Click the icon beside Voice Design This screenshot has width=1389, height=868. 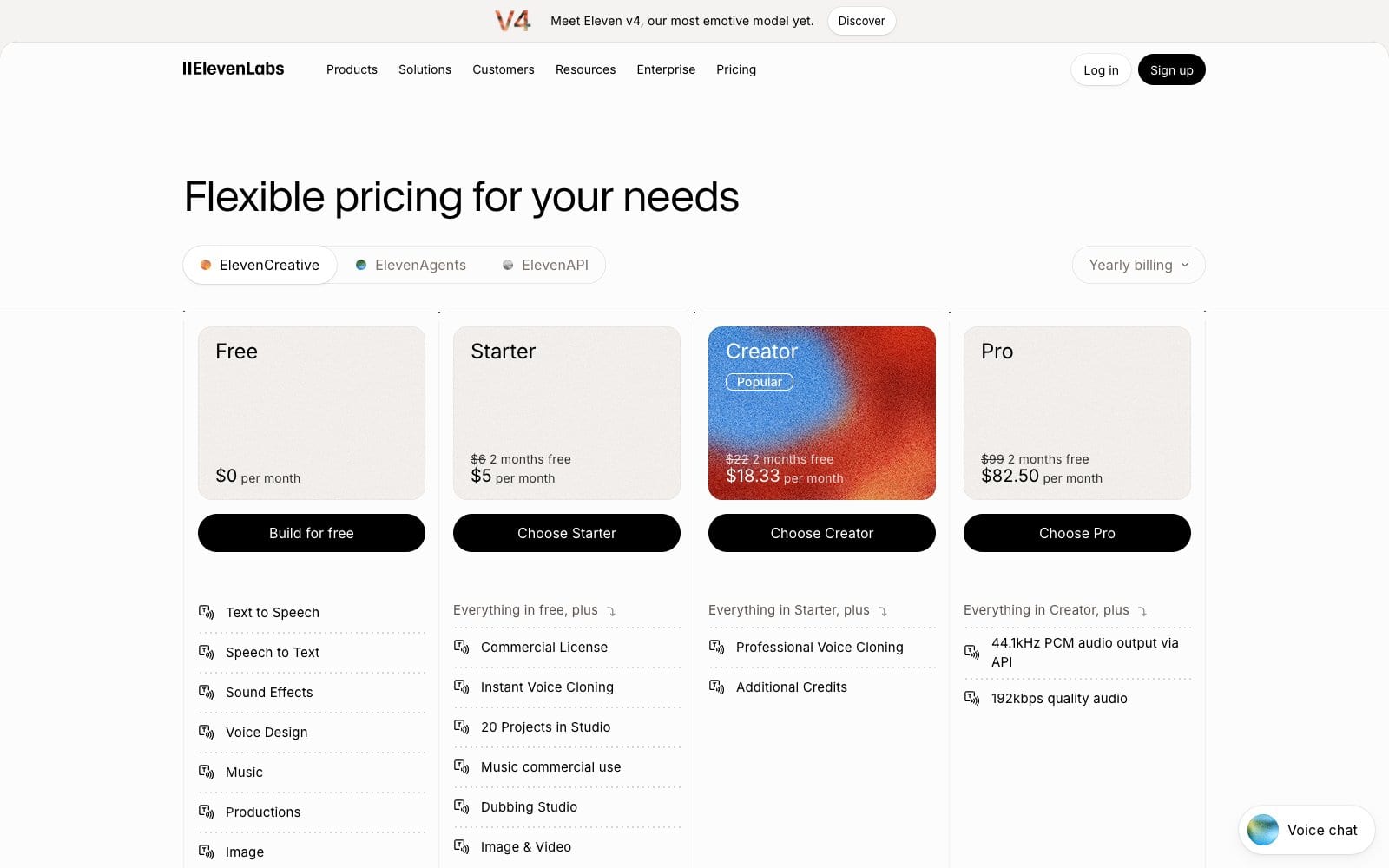[x=206, y=732]
